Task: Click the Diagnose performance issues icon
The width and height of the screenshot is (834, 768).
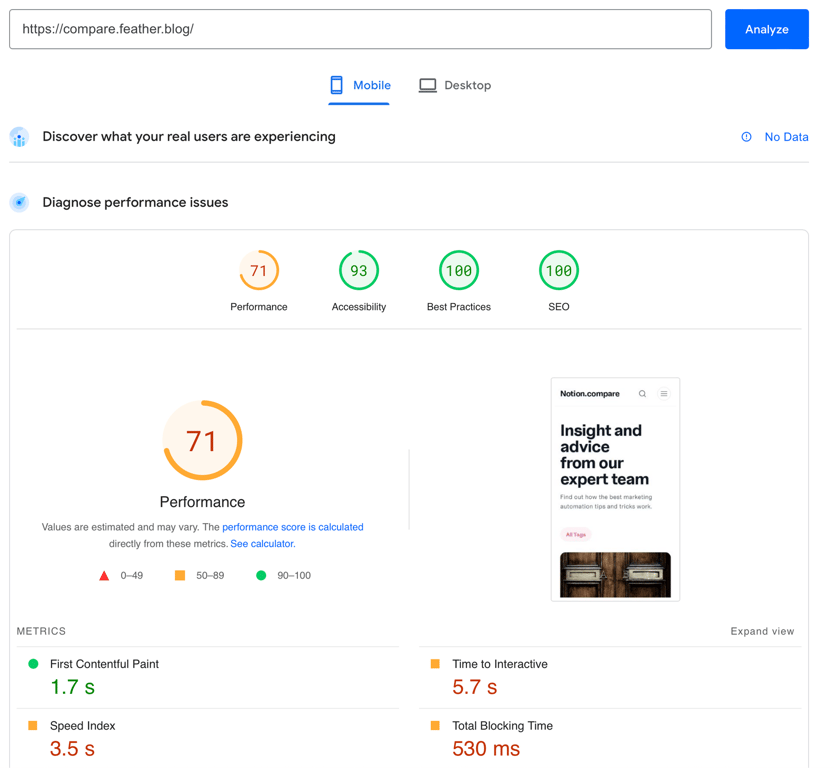Action: coord(19,203)
